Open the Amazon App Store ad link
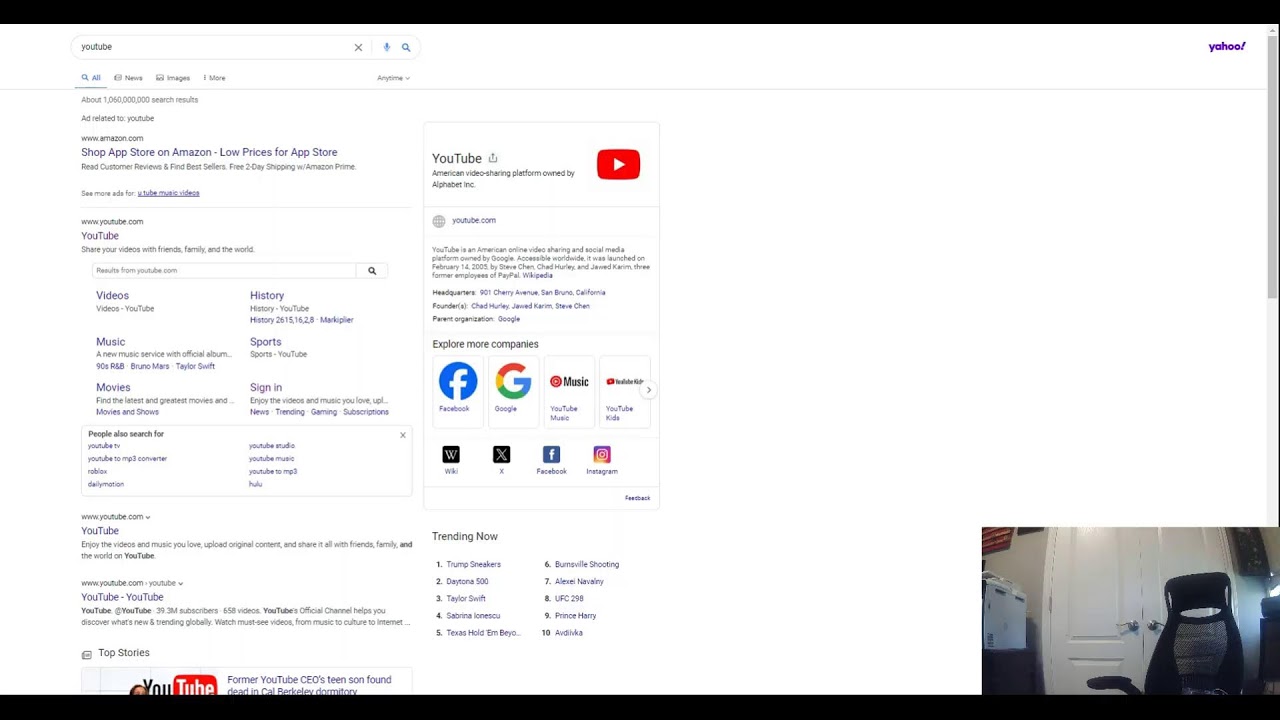This screenshot has width=1280, height=720. 209,152
